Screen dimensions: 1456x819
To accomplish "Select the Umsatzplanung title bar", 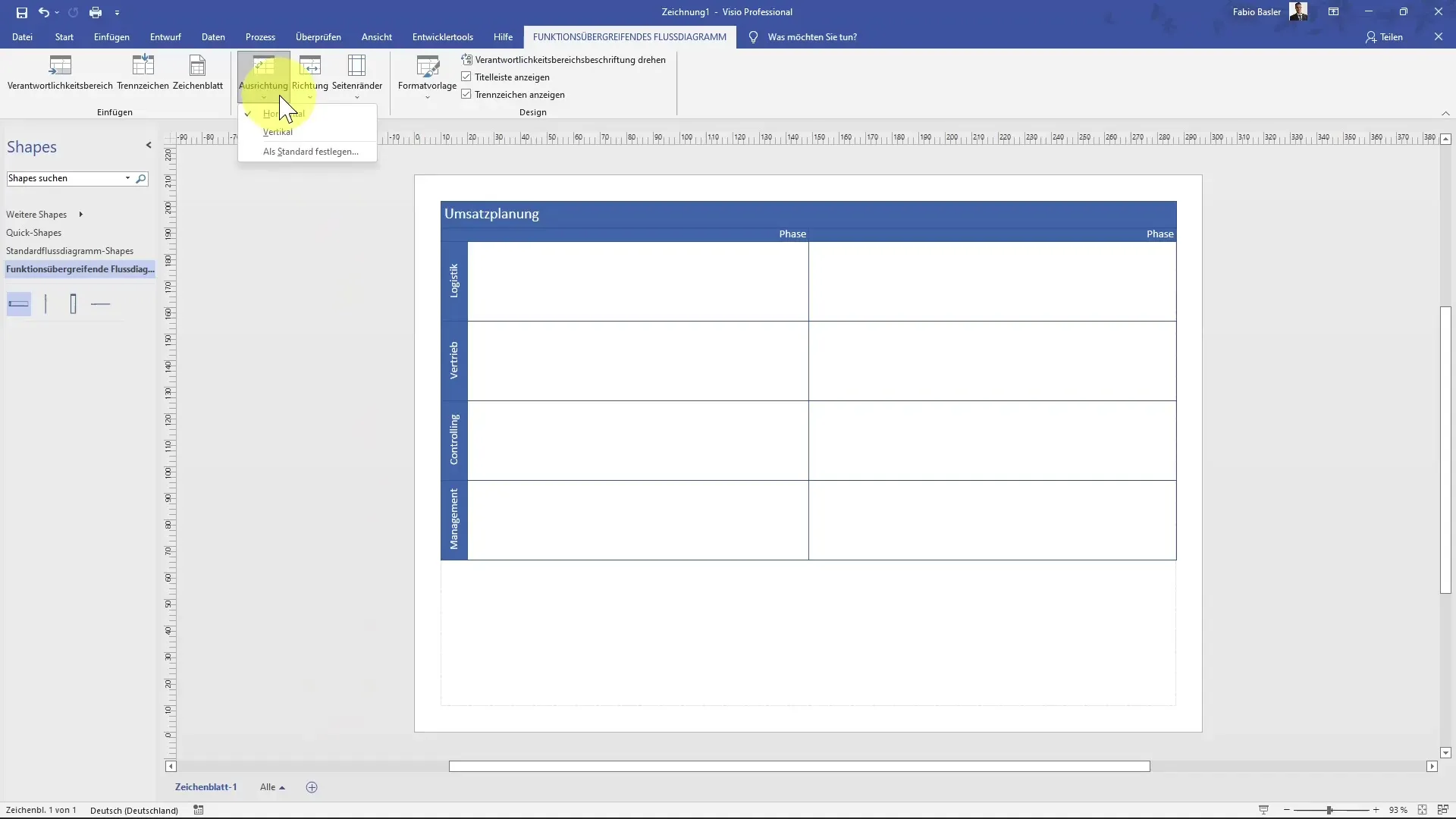I will coord(808,215).
